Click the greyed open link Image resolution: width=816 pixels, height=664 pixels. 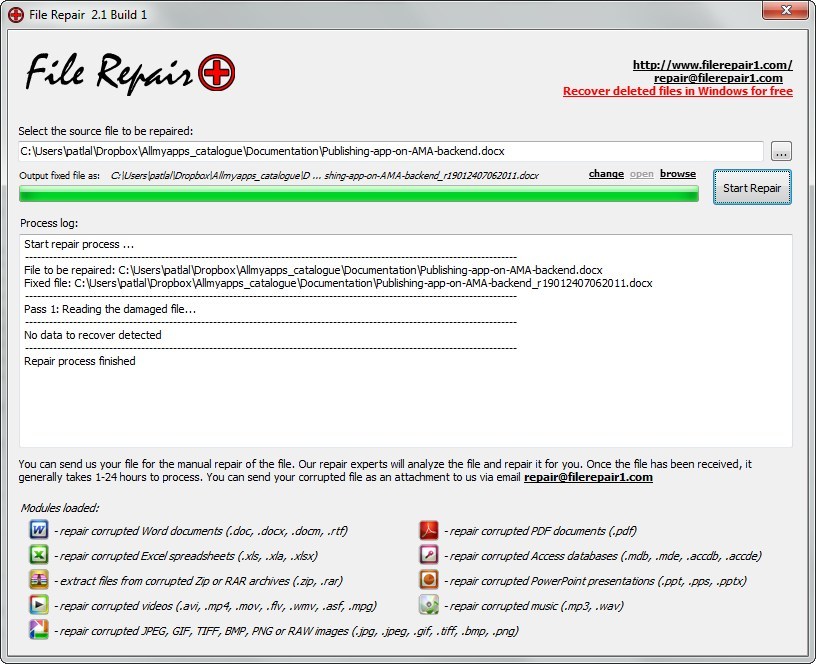click(x=642, y=174)
